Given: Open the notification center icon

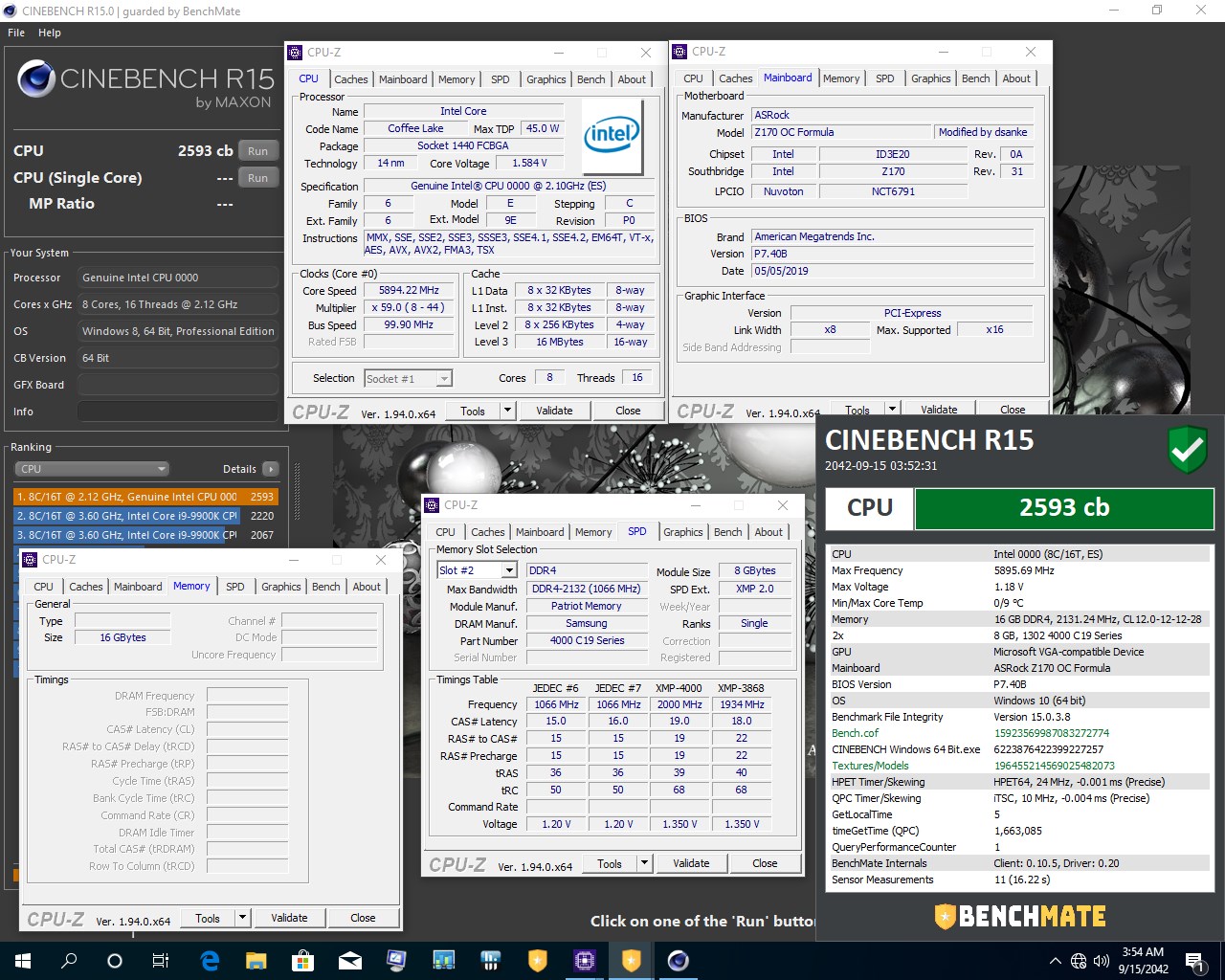Looking at the screenshot, I should (x=1194, y=960).
